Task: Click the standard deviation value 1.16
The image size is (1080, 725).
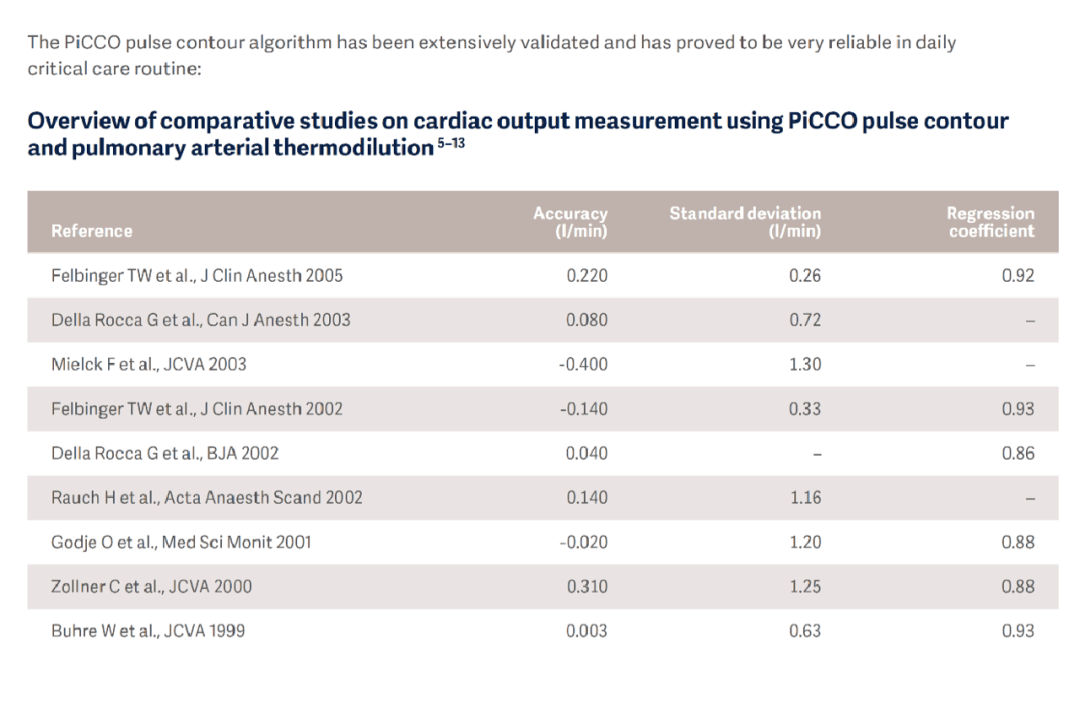Action: point(805,497)
